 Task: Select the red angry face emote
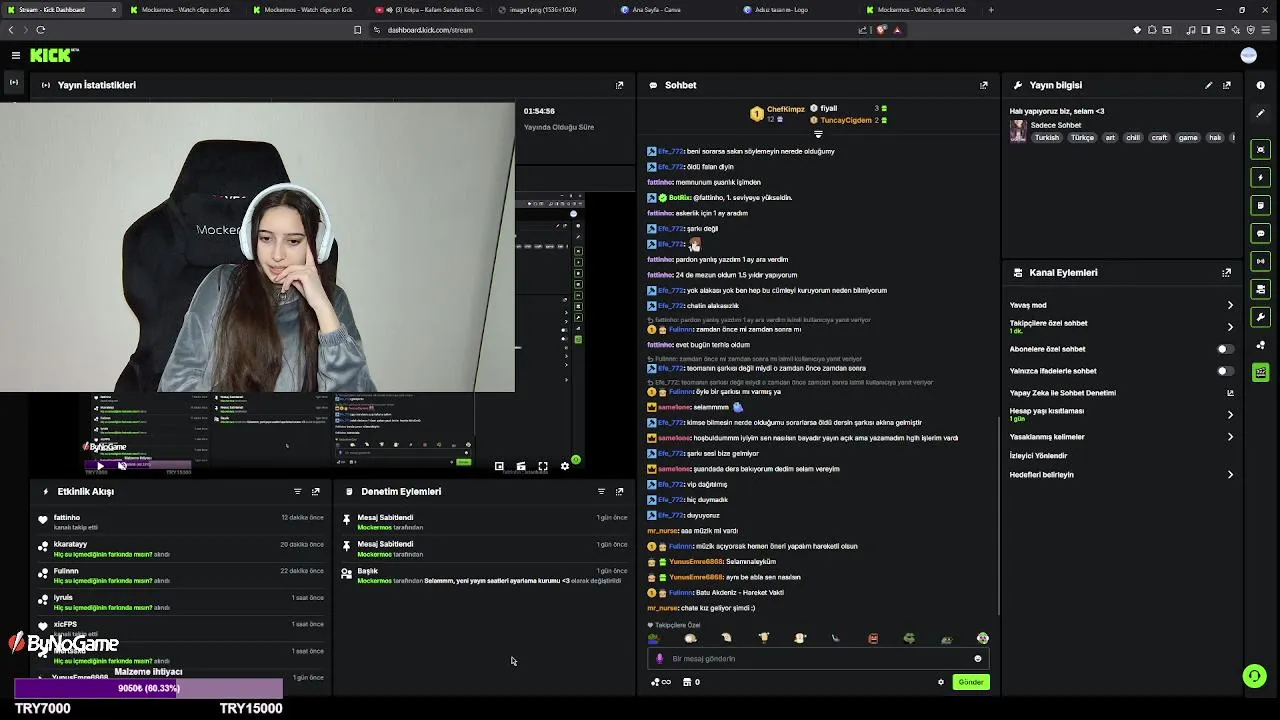(x=873, y=638)
